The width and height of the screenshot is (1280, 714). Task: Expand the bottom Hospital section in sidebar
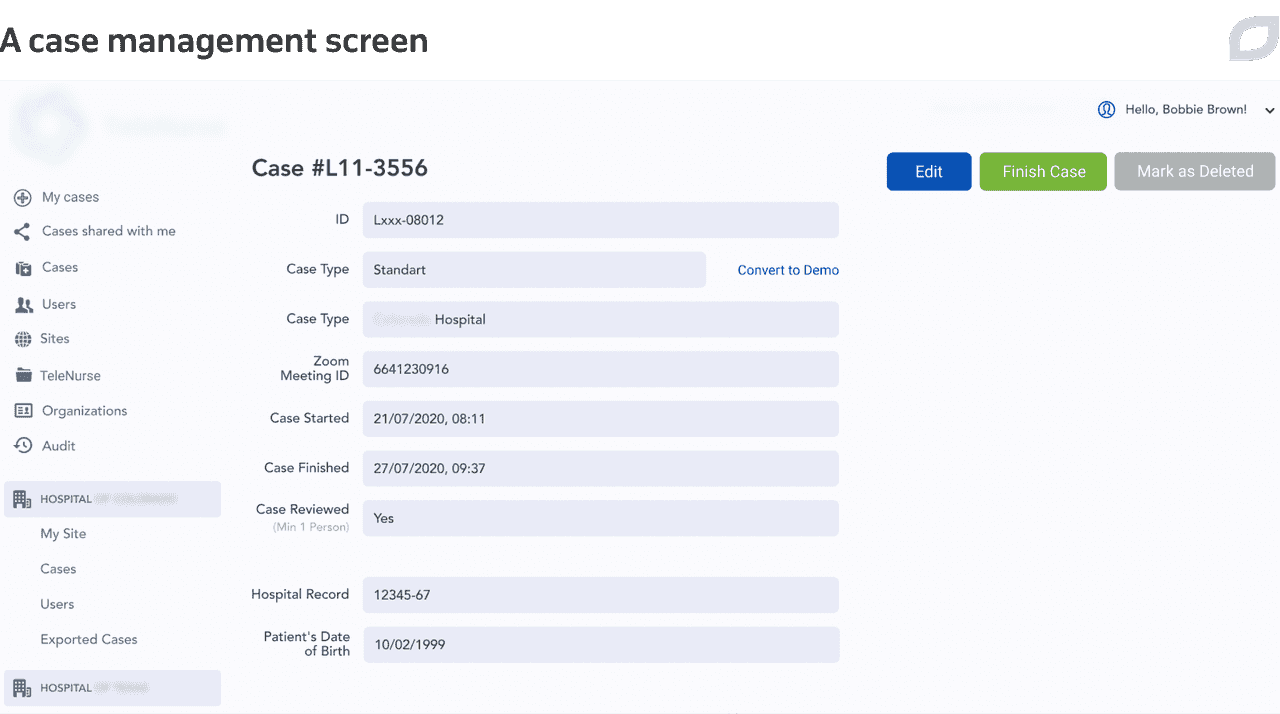112,688
